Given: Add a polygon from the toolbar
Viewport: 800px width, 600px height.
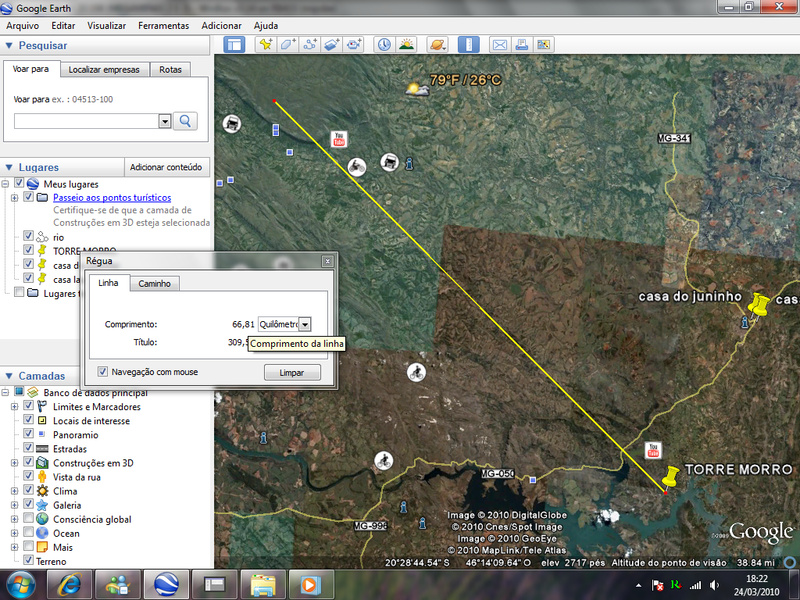Looking at the screenshot, I should pos(288,45).
